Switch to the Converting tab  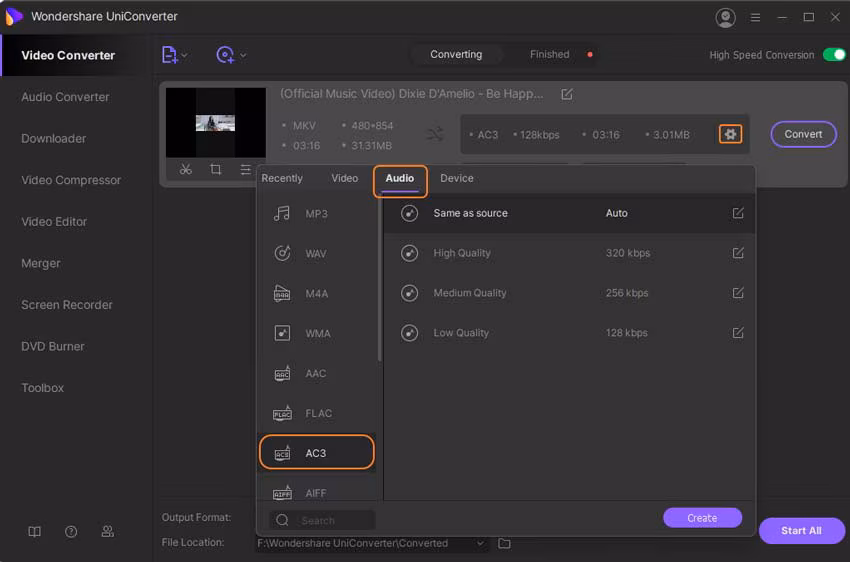[x=456, y=54]
